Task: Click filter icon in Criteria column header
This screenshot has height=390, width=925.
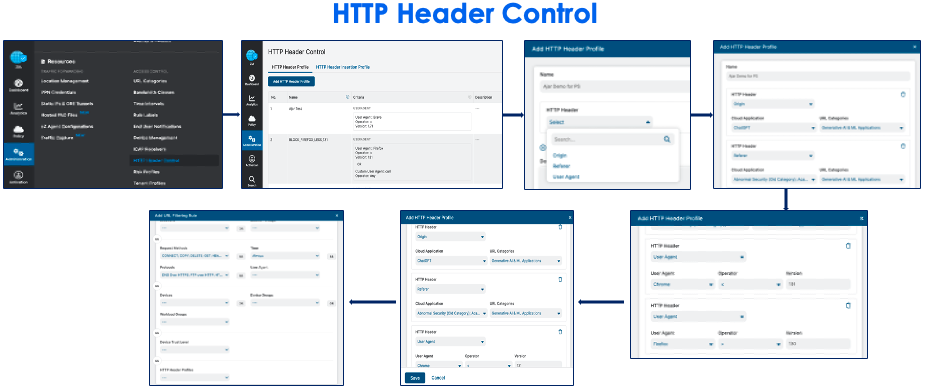Action: (470, 97)
